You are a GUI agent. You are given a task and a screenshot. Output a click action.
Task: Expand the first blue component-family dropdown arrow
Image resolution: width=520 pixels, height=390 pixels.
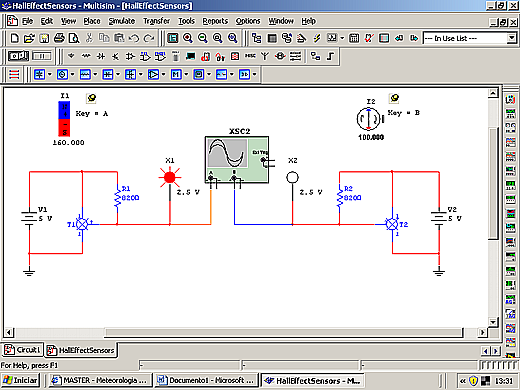pyautogui.click(x=50, y=74)
